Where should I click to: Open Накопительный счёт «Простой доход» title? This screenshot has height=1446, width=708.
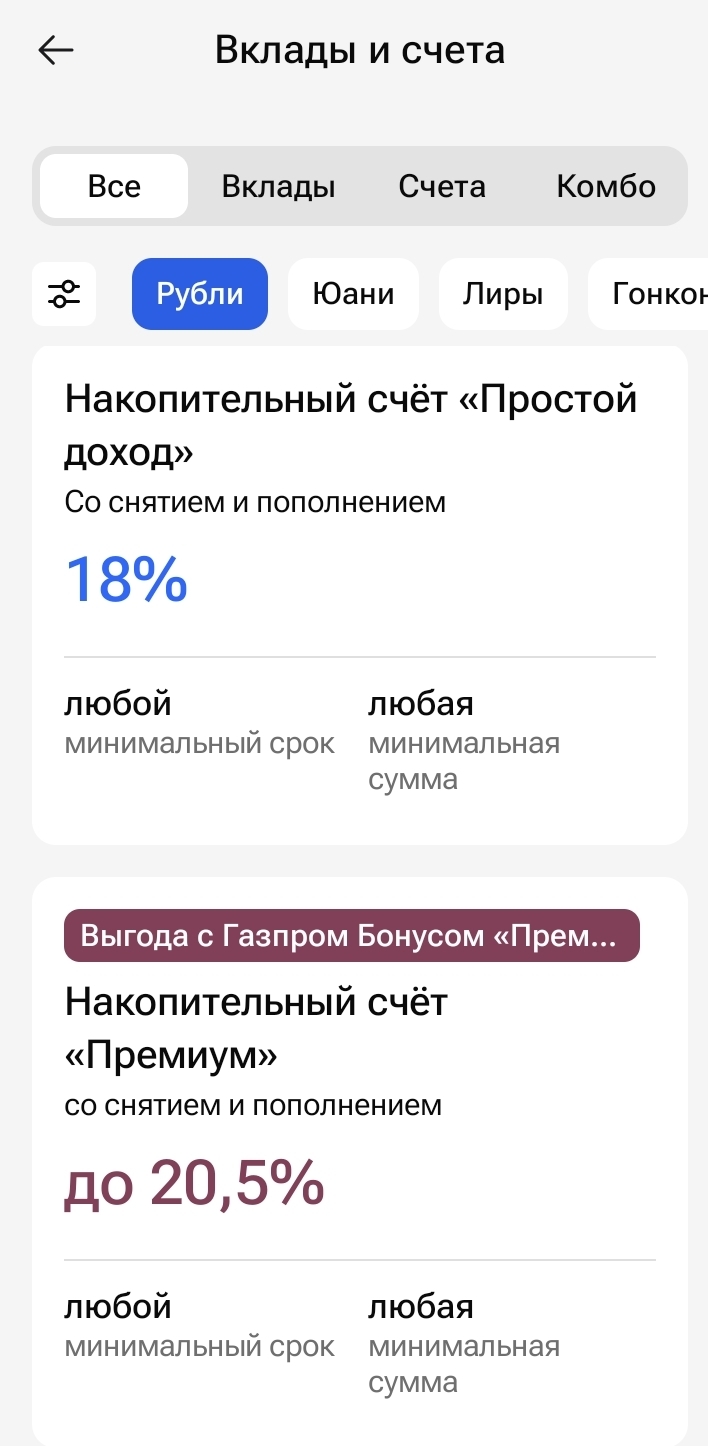pos(350,425)
